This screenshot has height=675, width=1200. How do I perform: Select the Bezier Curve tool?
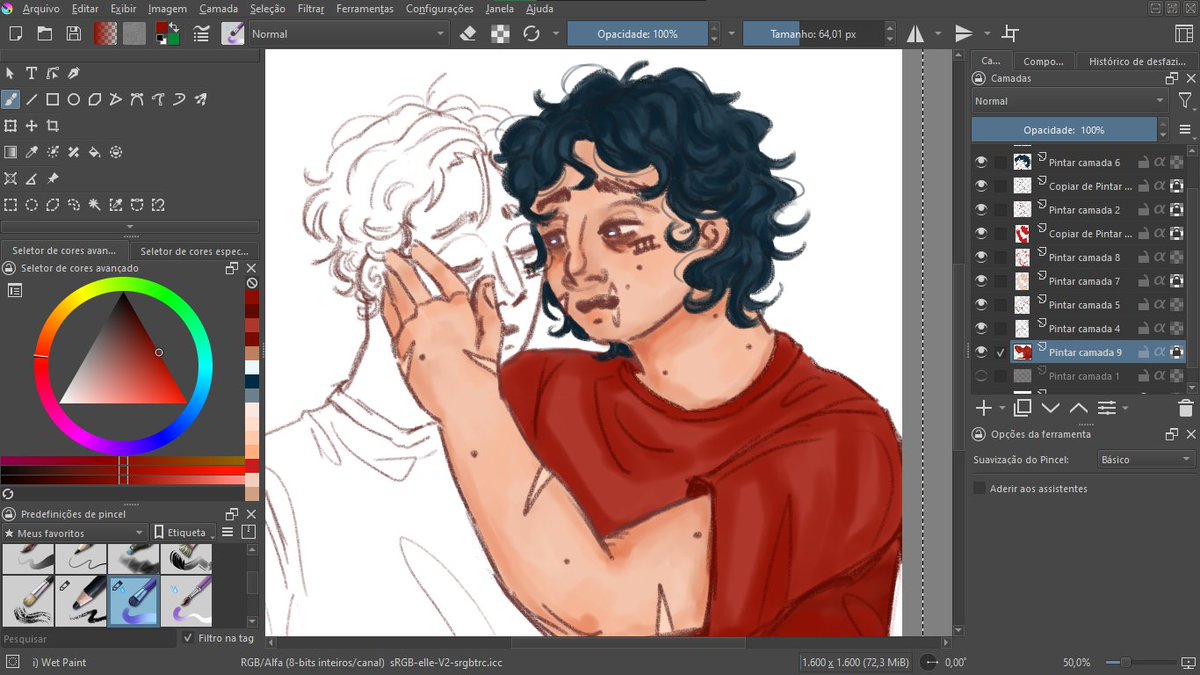pyautogui.click(x=136, y=99)
